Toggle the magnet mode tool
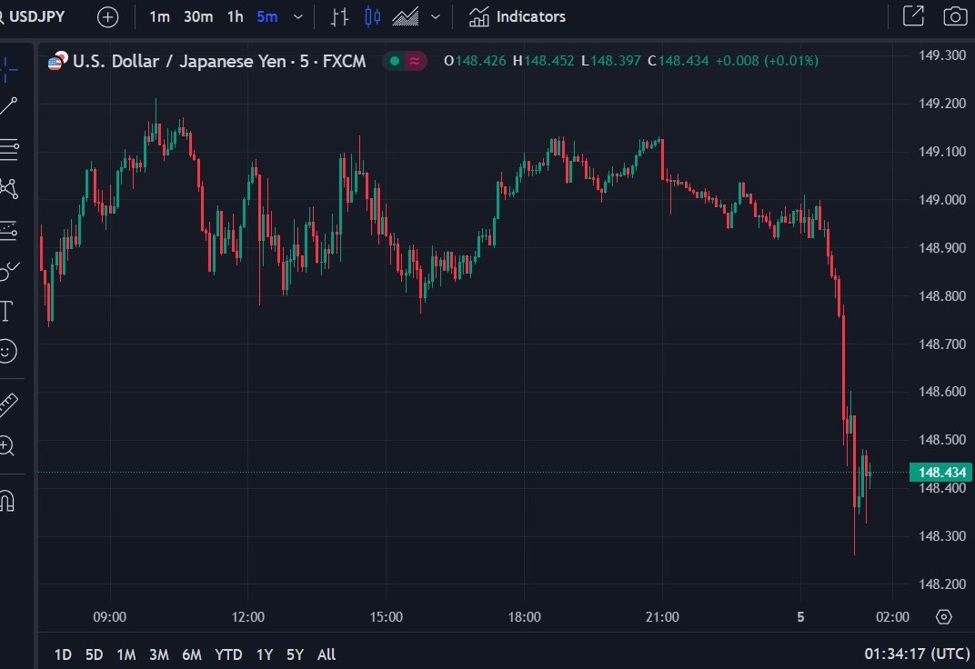Viewport: 975px width, 669px height. pos(7,500)
